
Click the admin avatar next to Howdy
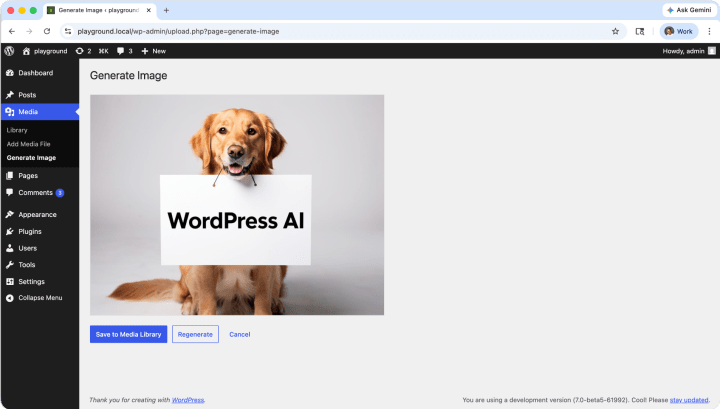(712, 51)
